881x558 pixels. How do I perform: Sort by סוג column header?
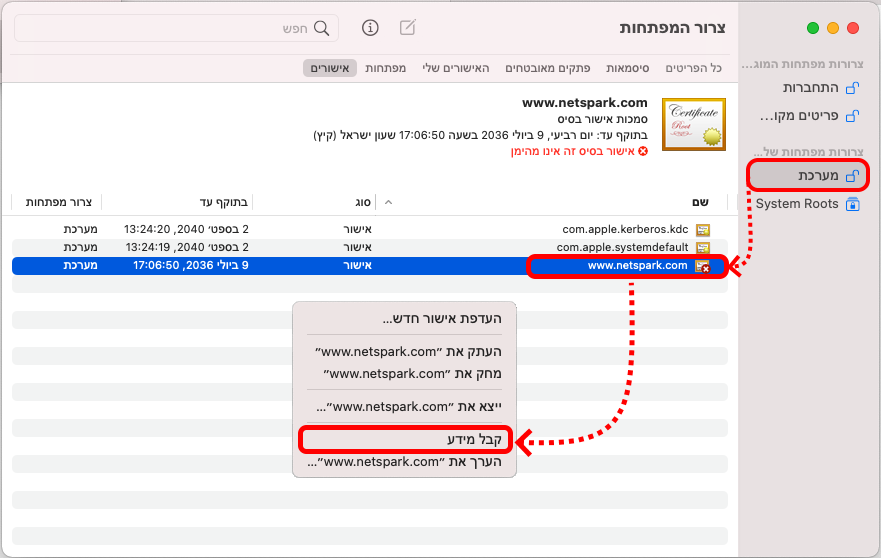click(x=363, y=202)
